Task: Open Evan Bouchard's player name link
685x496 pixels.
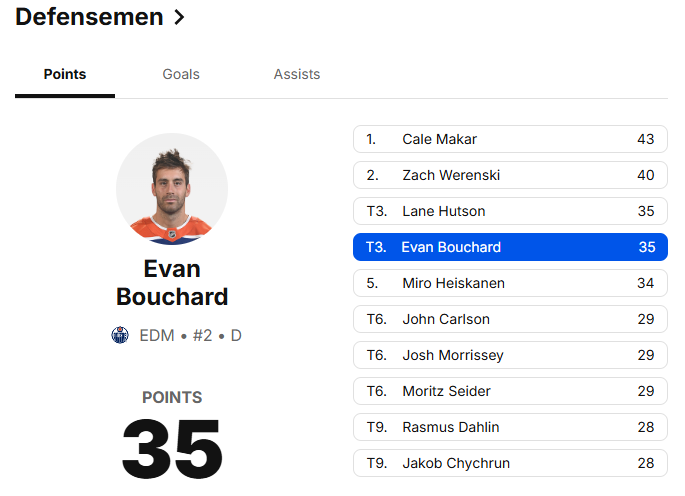Action: pos(172,283)
